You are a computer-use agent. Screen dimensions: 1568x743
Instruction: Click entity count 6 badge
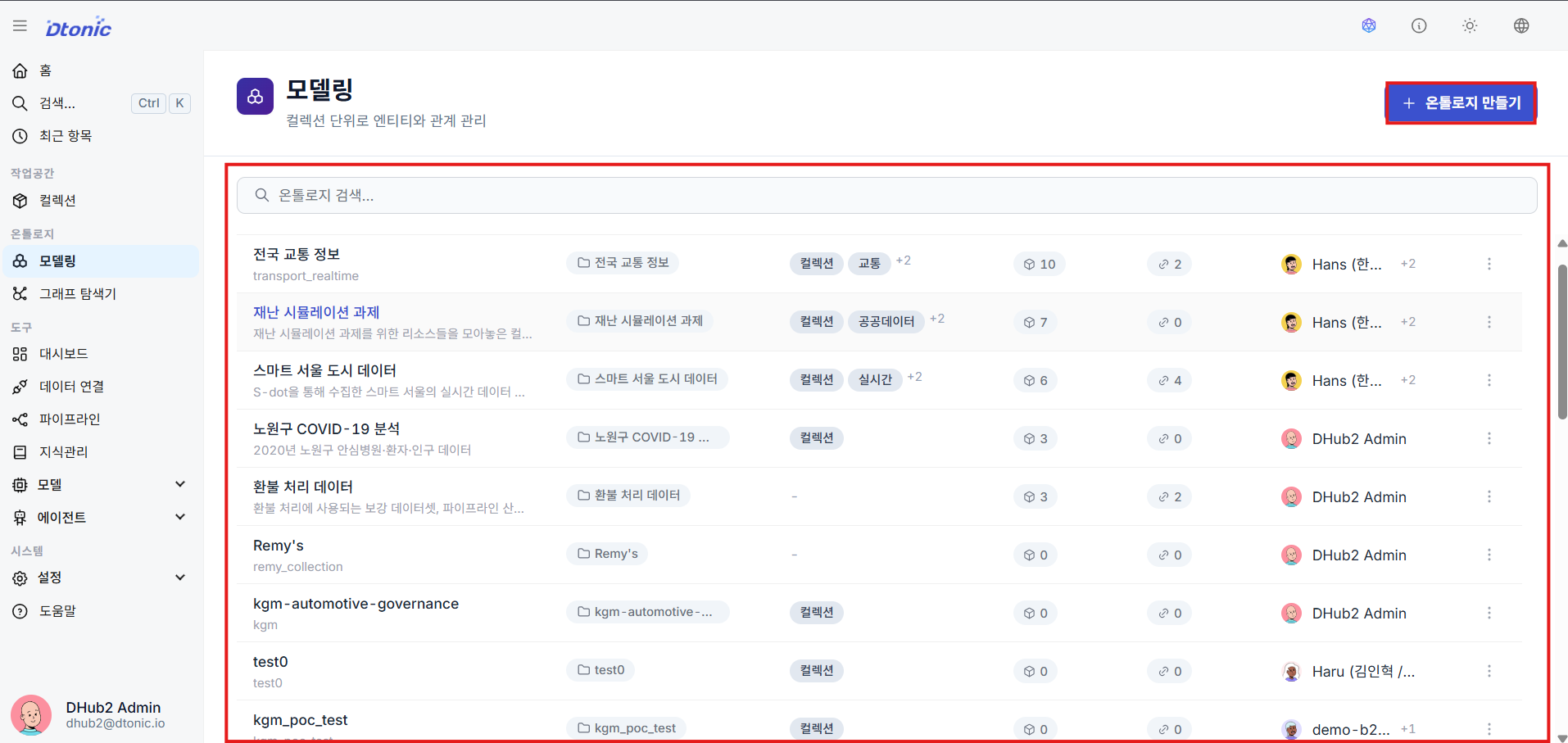(x=1036, y=381)
